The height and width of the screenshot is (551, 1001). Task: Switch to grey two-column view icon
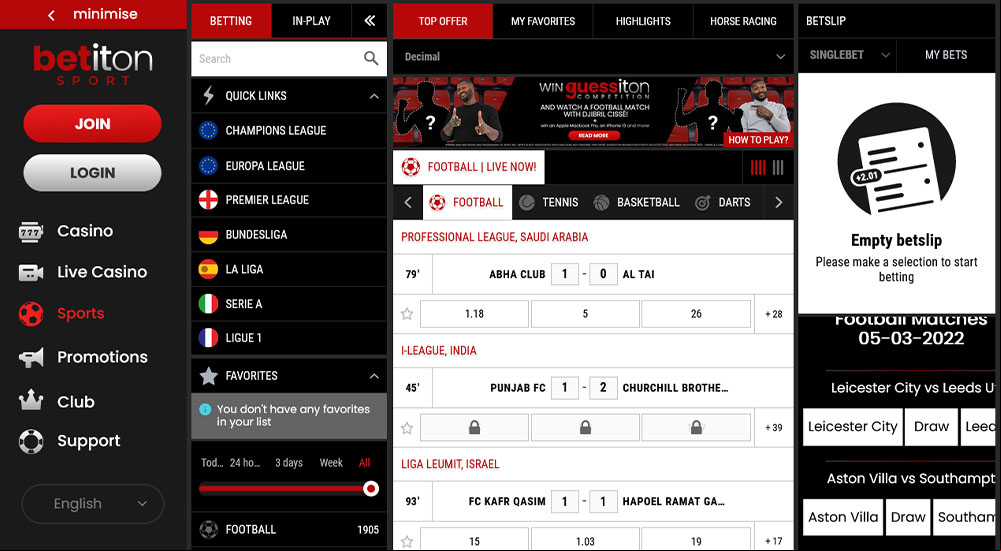tap(778, 168)
